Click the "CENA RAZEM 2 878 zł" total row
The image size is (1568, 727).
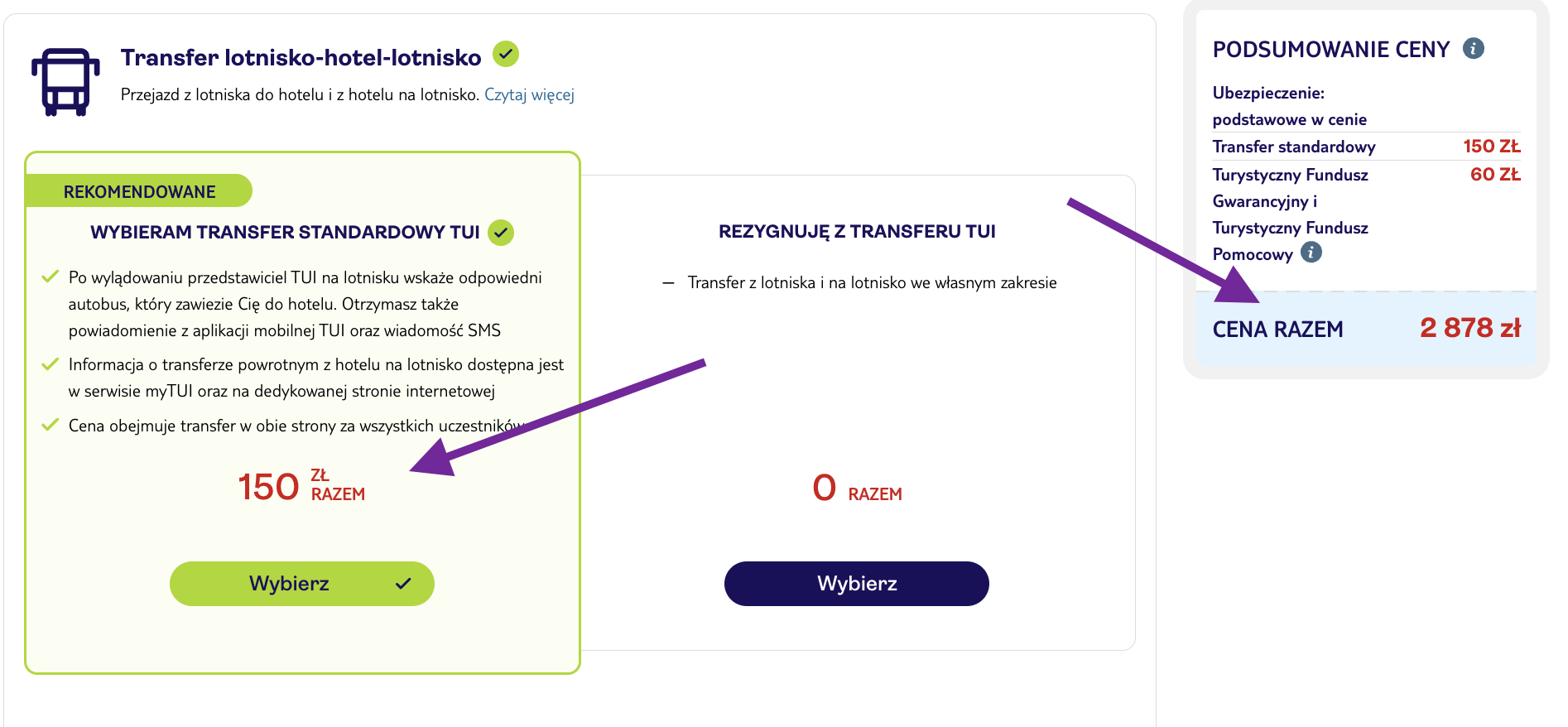1366,328
